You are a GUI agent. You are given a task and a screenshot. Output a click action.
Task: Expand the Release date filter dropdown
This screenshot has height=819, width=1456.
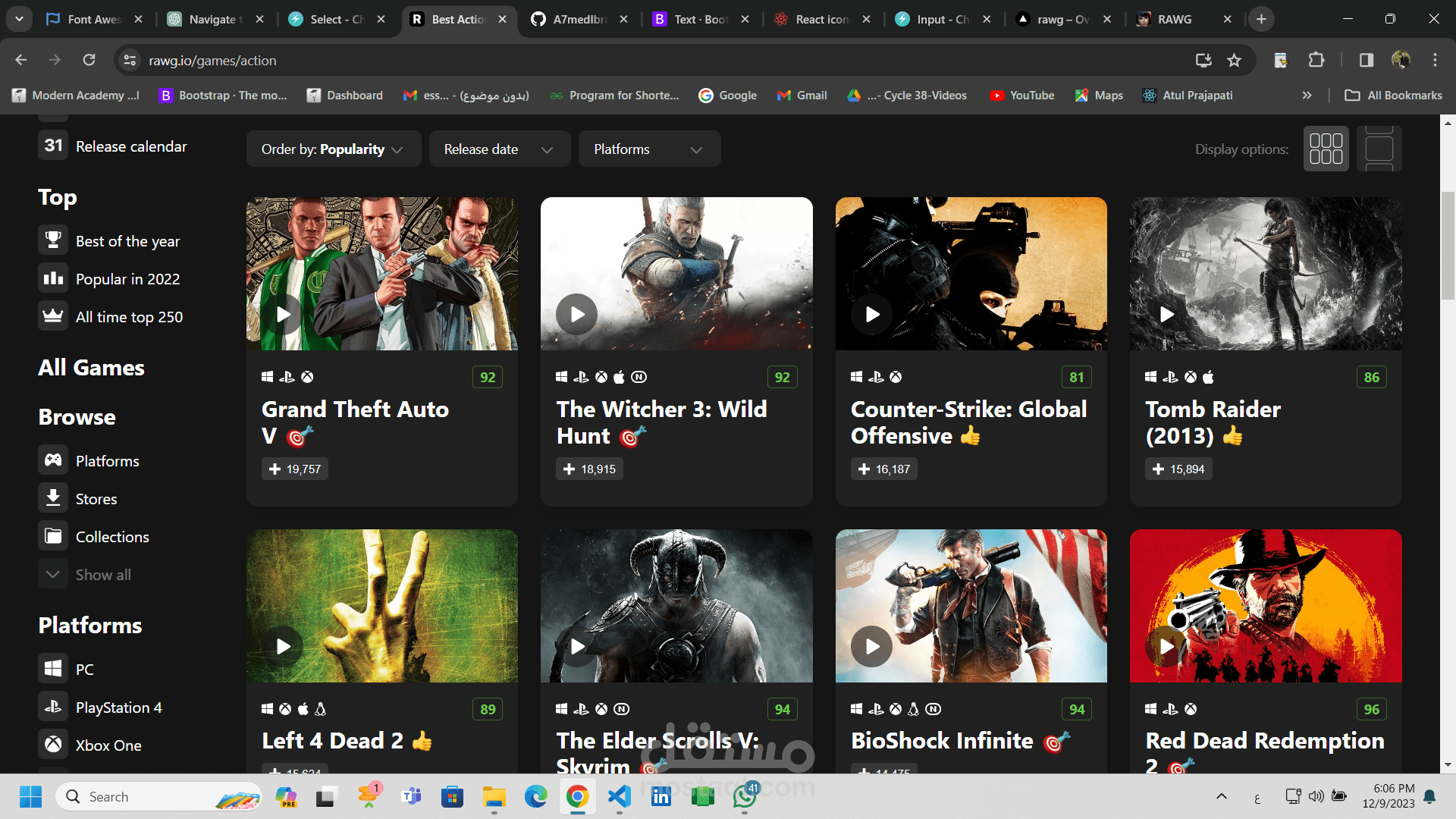[498, 149]
